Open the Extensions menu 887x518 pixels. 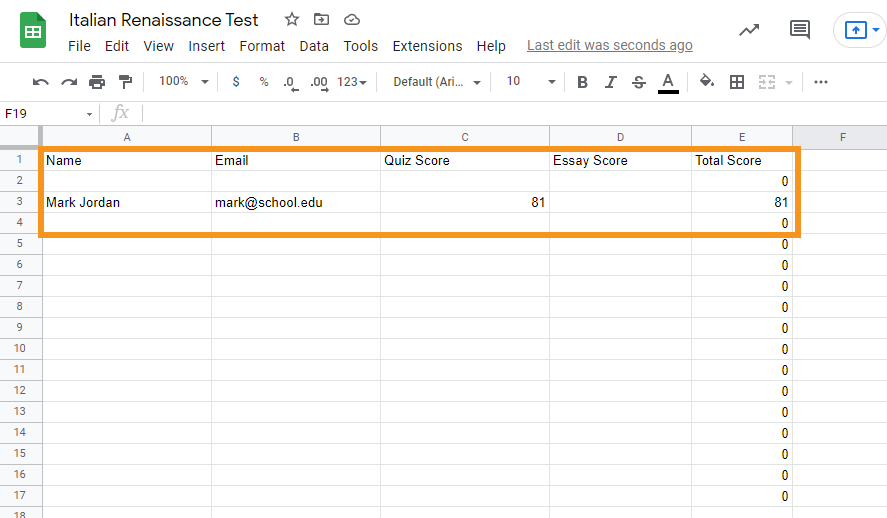click(x=427, y=46)
